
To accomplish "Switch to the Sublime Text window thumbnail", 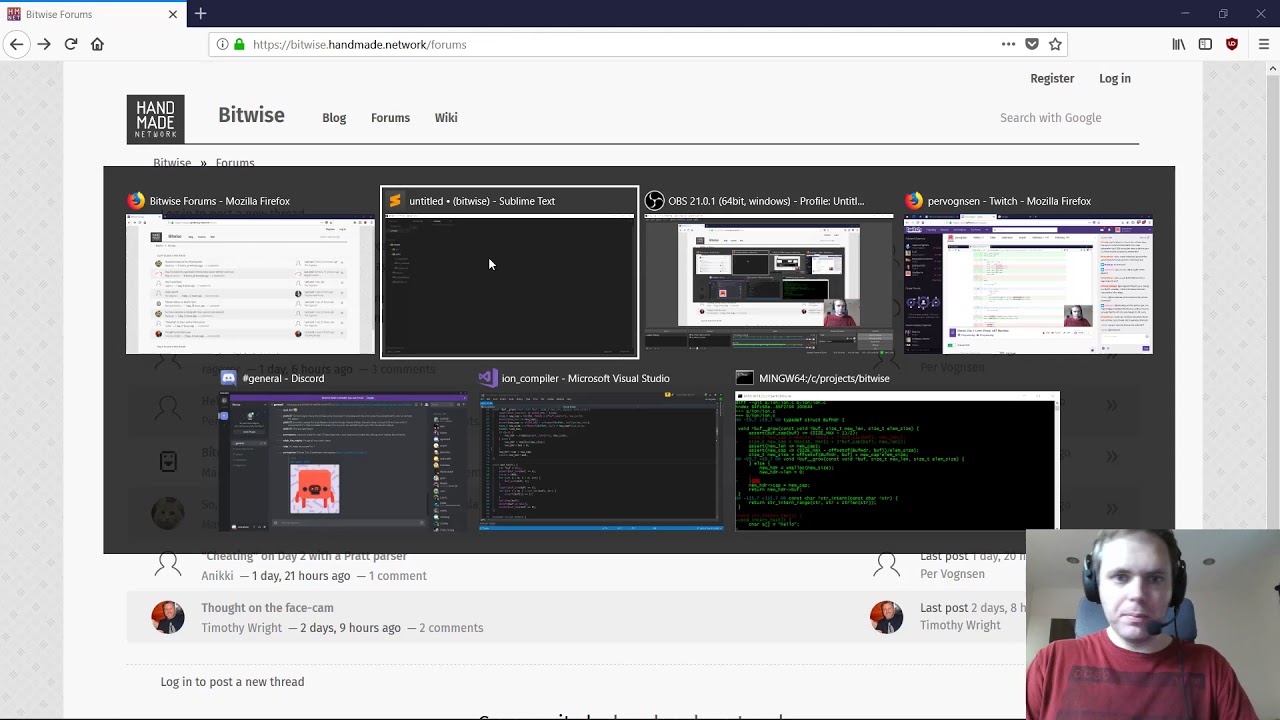I will (x=510, y=285).
